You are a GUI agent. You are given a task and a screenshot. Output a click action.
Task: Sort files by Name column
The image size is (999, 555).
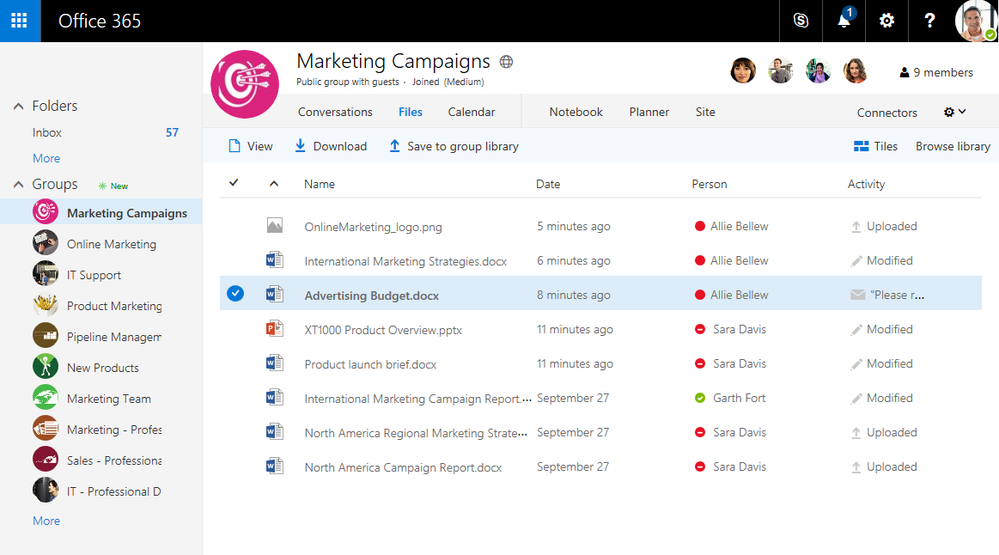(x=319, y=184)
